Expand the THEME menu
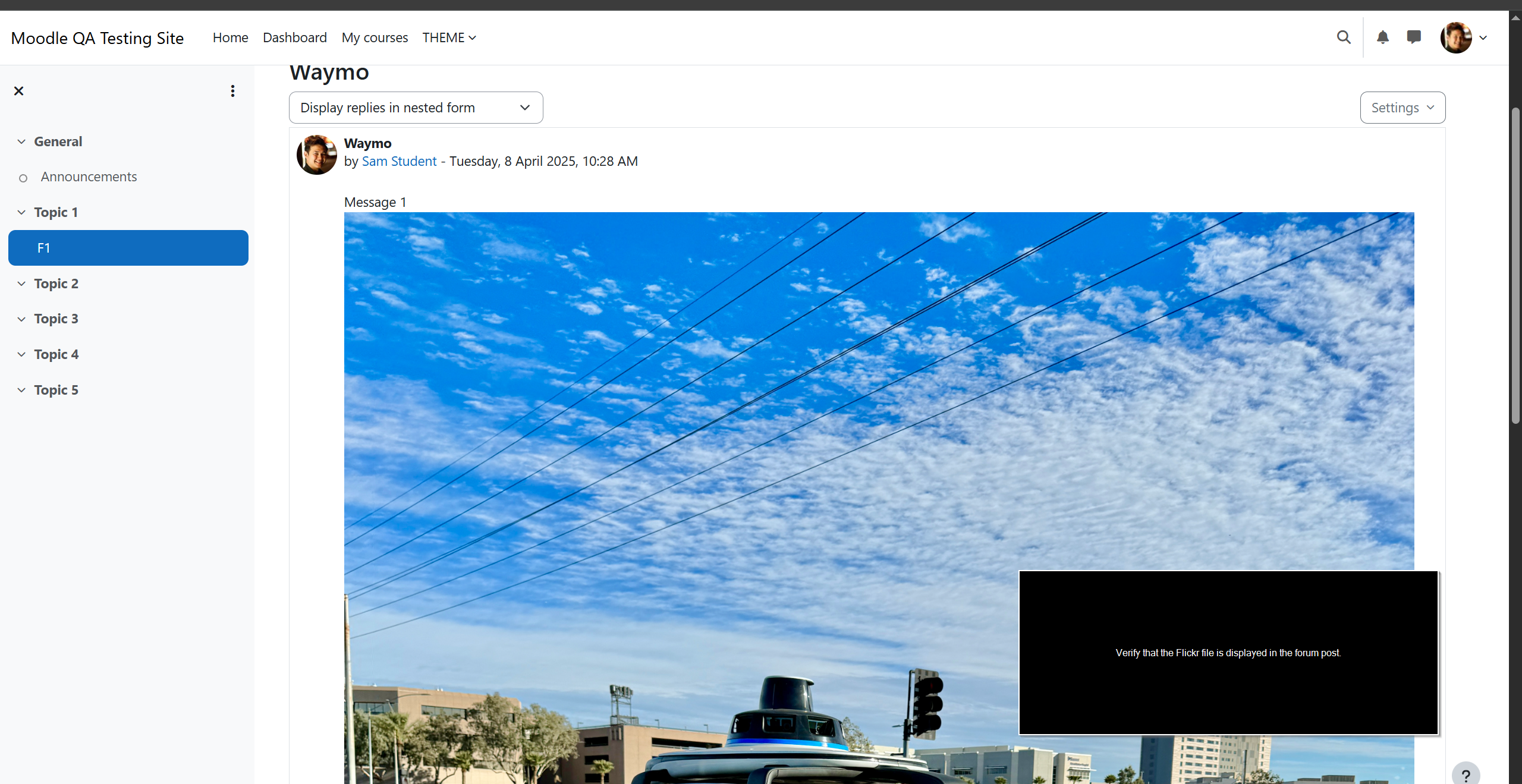Image resolution: width=1522 pixels, height=784 pixels. pyautogui.click(x=449, y=37)
